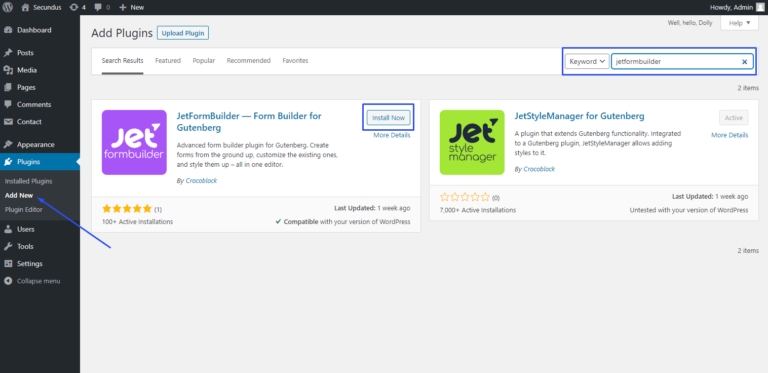The image size is (768, 373).
Task: Visit the Secundus site home link
Action: [x=41, y=7]
